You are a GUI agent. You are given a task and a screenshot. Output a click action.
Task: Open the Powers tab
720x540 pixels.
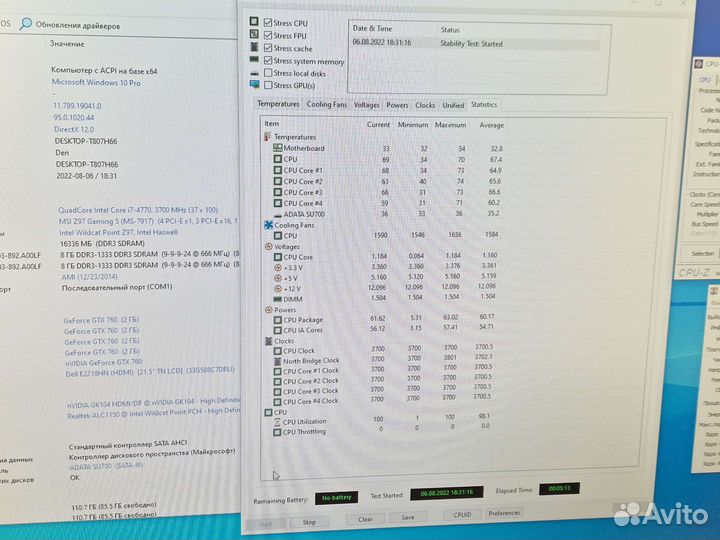click(x=397, y=105)
